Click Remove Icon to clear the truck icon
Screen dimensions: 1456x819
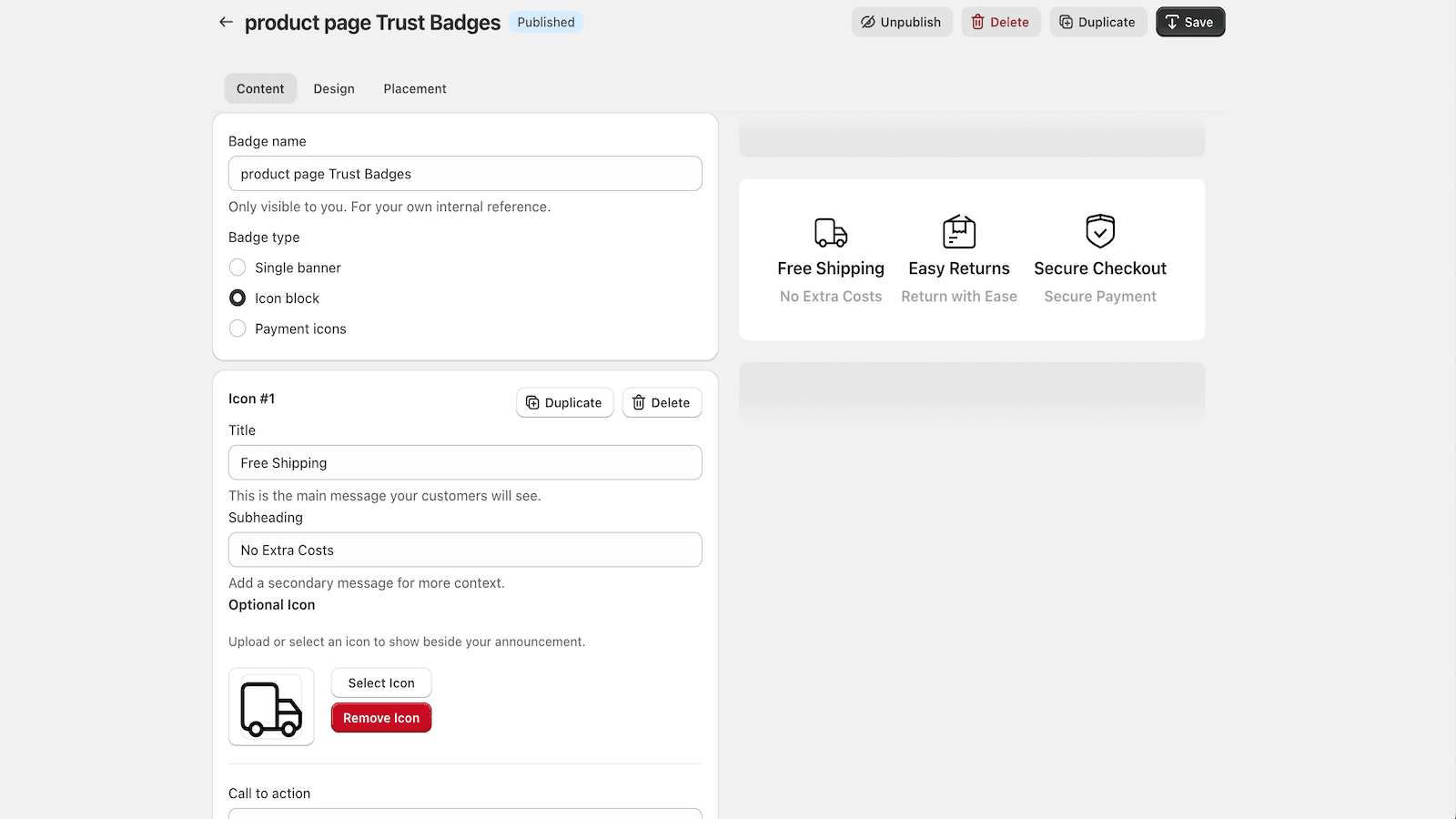pyautogui.click(x=380, y=717)
